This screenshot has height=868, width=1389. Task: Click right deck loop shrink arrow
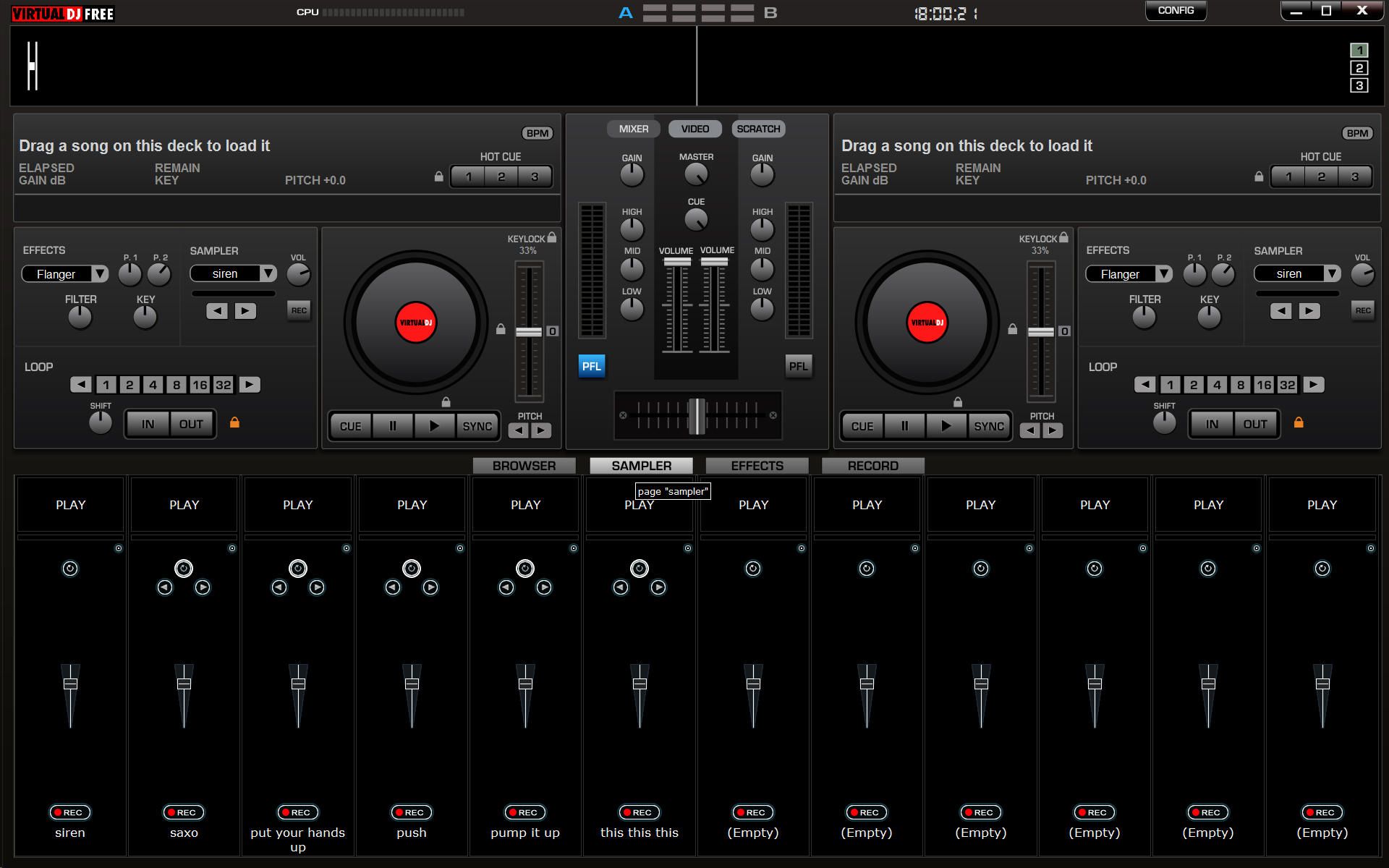1144,384
